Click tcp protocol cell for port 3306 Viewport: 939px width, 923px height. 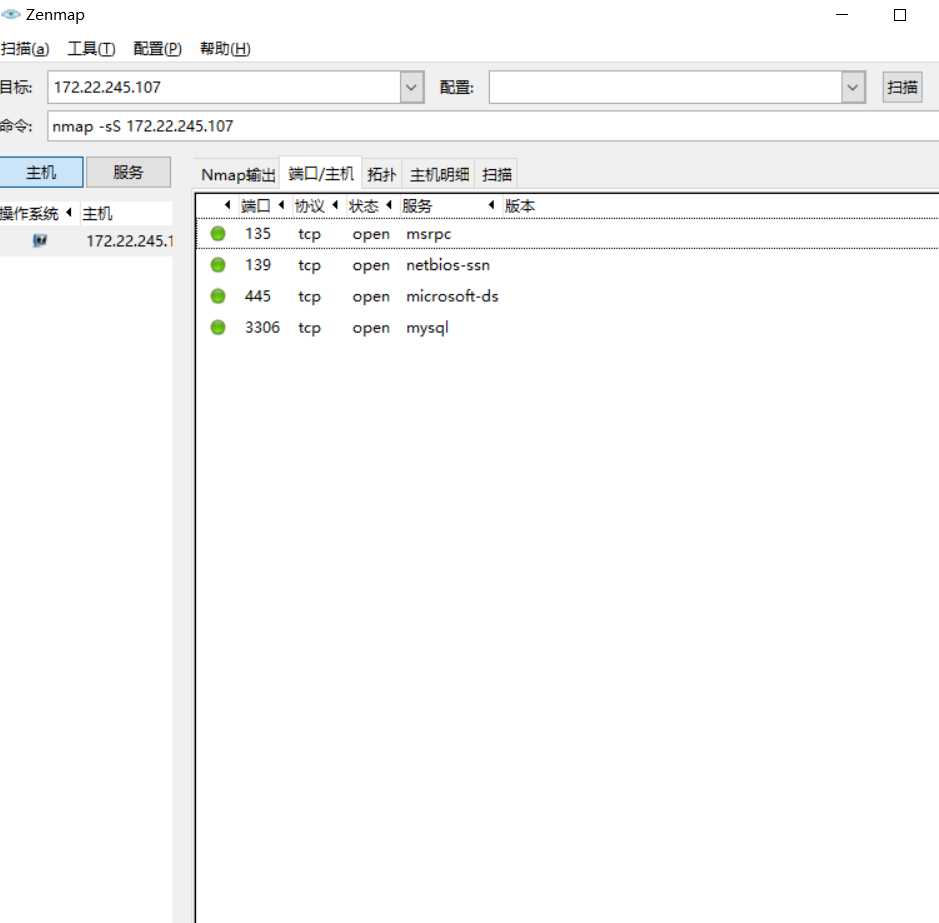pyautogui.click(x=310, y=328)
